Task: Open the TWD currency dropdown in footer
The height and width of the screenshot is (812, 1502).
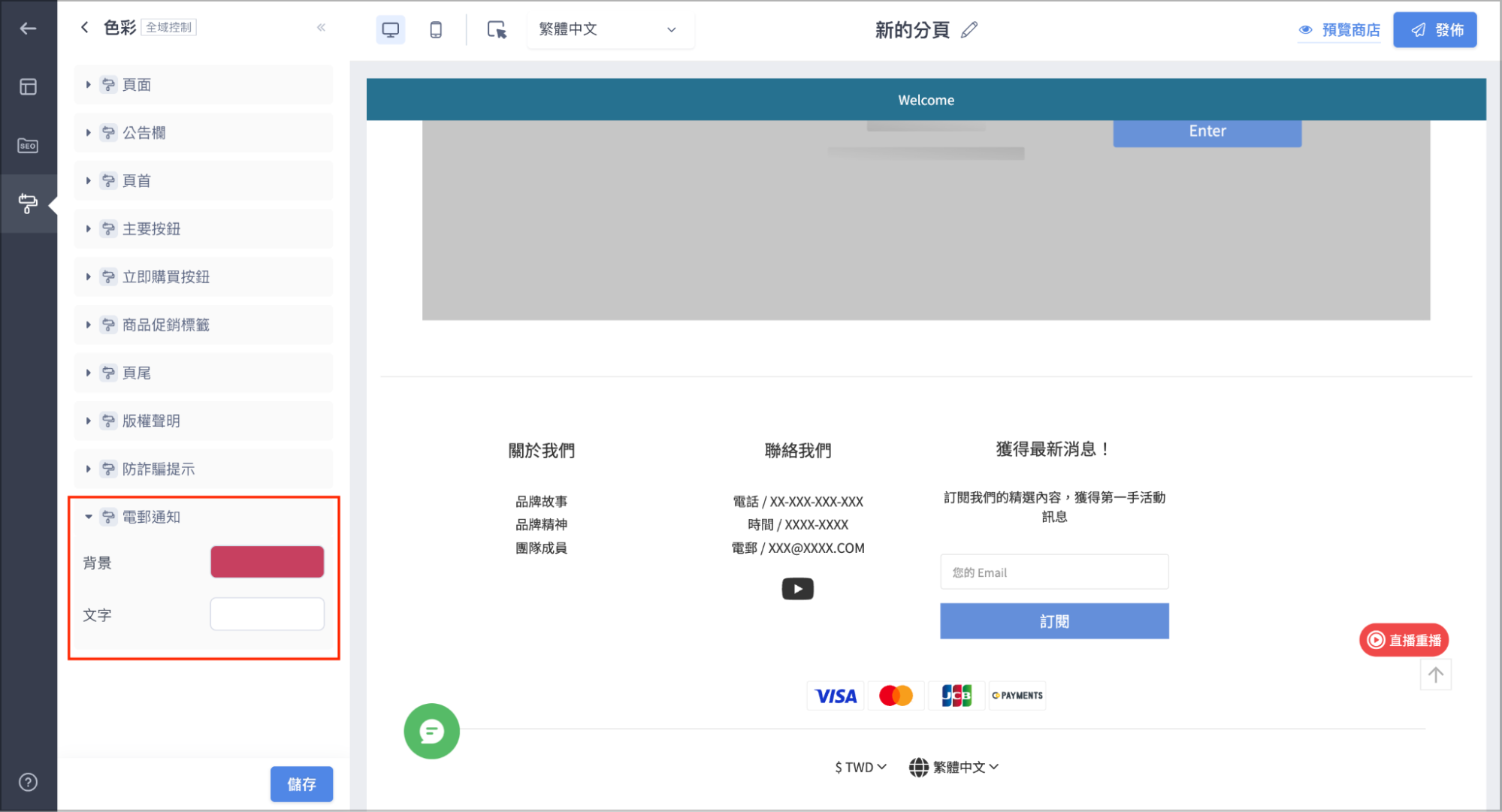Action: pyautogui.click(x=860, y=767)
